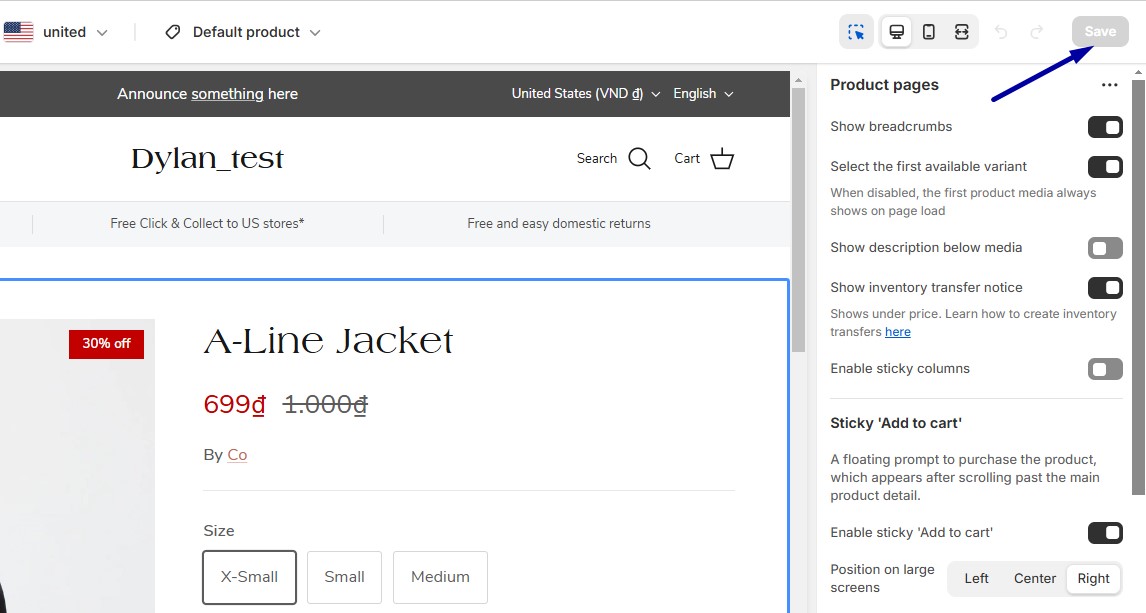The image size is (1146, 613).
Task: Click the search magnifier icon in store header
Action: click(640, 159)
